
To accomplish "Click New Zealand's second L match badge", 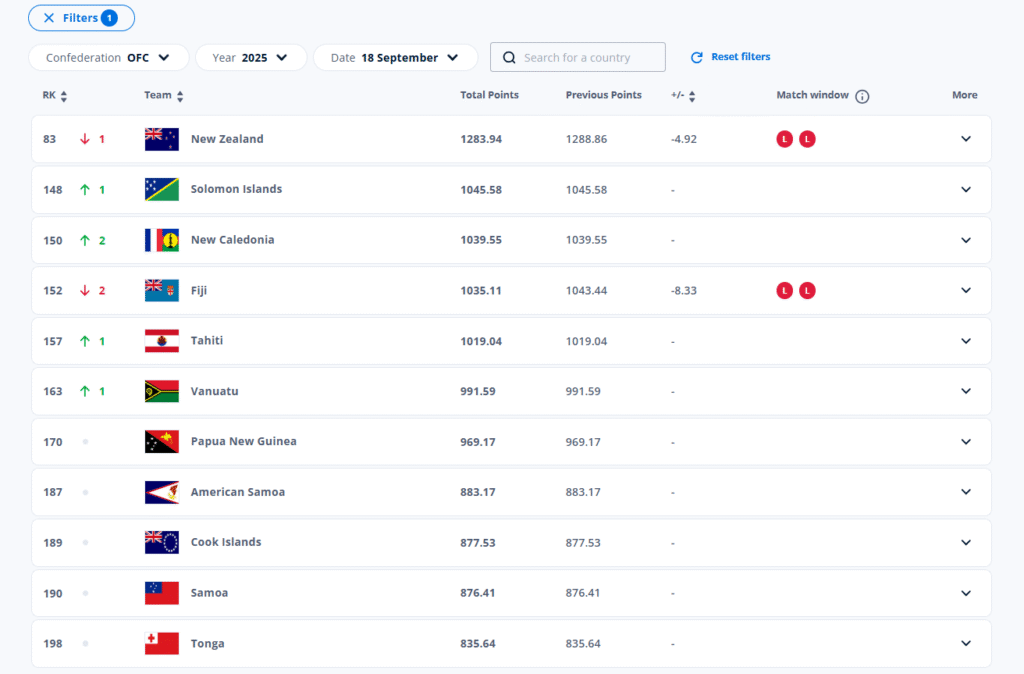I will (807, 139).
